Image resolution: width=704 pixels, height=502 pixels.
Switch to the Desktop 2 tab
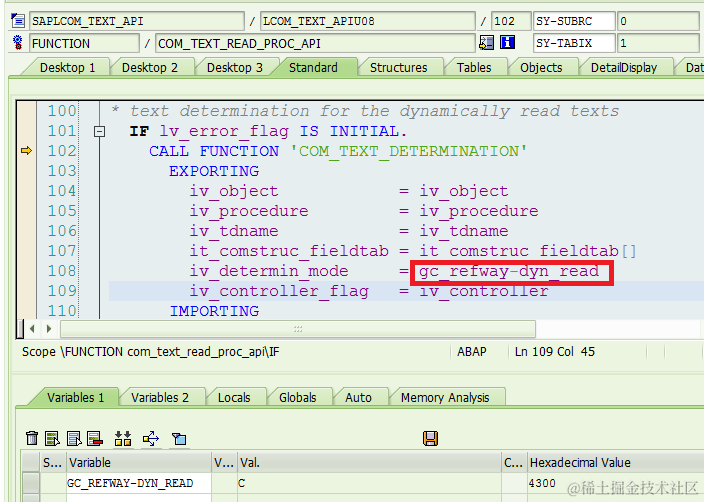(150, 67)
